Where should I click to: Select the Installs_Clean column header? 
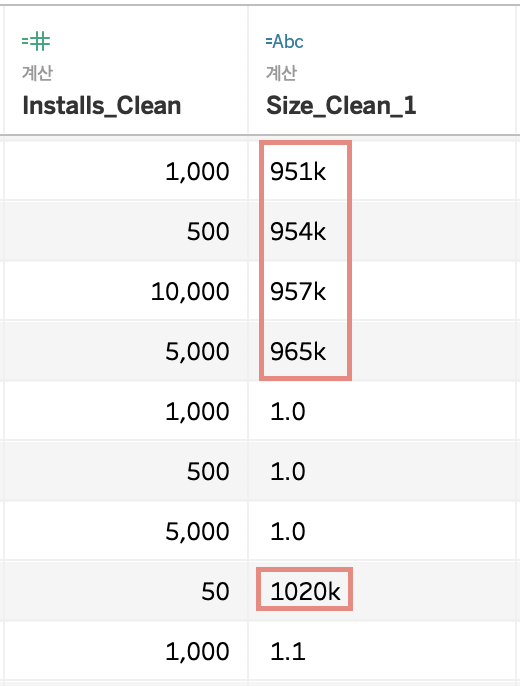pos(101,106)
